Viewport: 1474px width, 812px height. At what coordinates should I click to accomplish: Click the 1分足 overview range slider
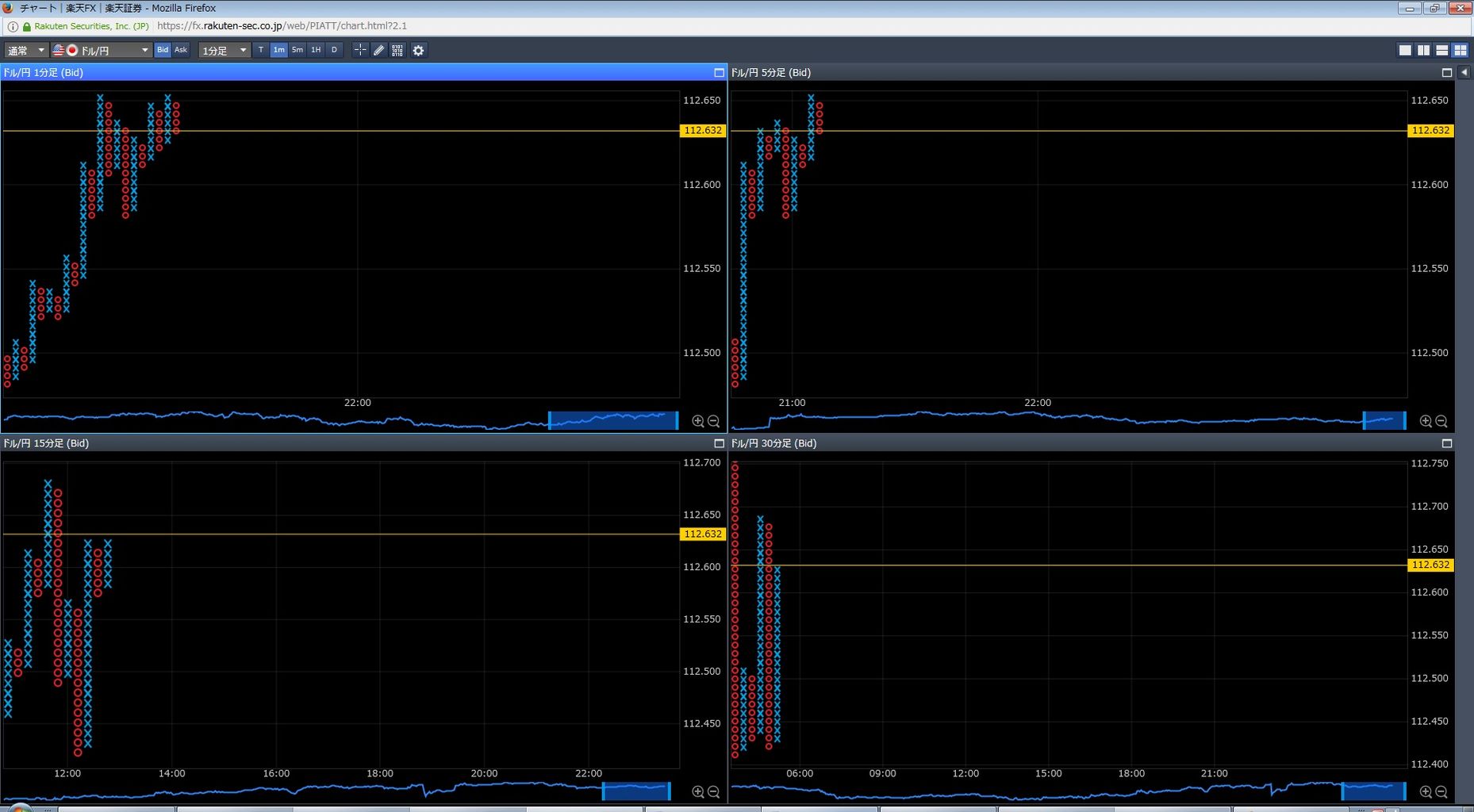(x=613, y=420)
